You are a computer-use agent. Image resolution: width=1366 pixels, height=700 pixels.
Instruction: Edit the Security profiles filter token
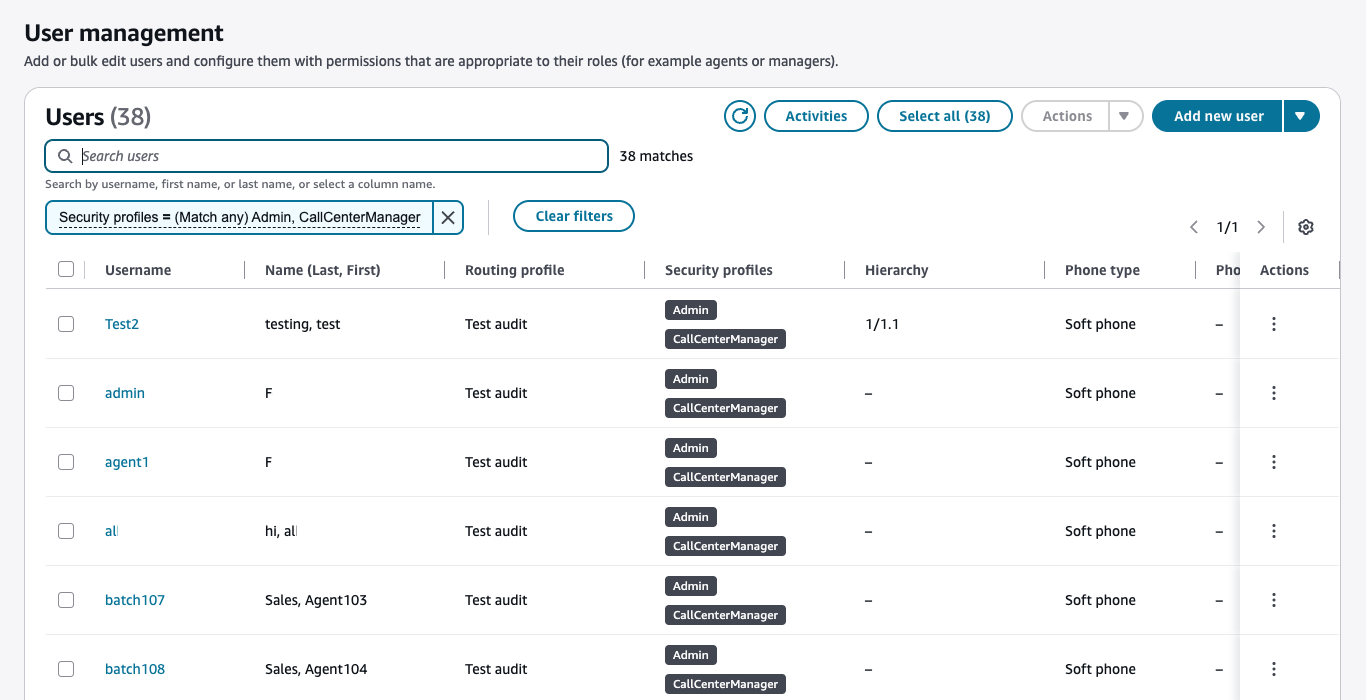point(240,217)
